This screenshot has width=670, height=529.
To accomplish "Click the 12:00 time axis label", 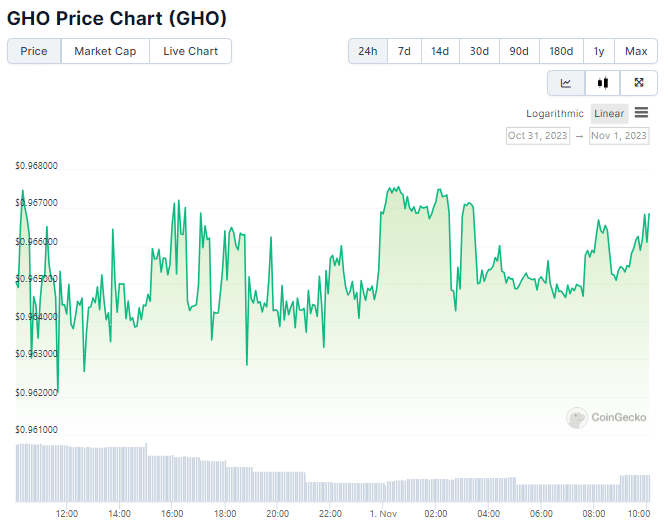I will click(67, 514).
